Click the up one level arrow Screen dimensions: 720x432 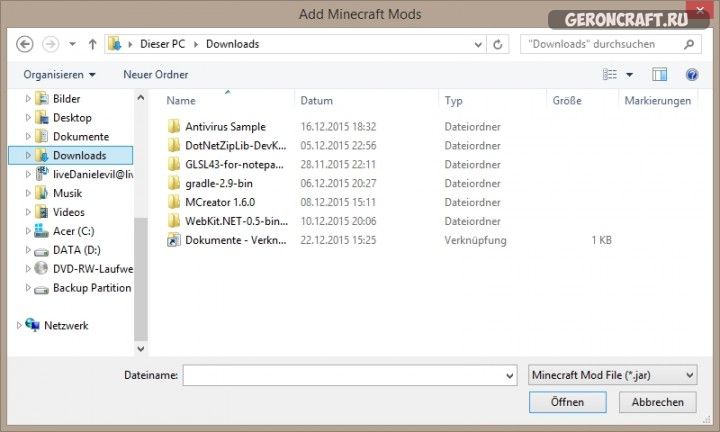tap(93, 44)
